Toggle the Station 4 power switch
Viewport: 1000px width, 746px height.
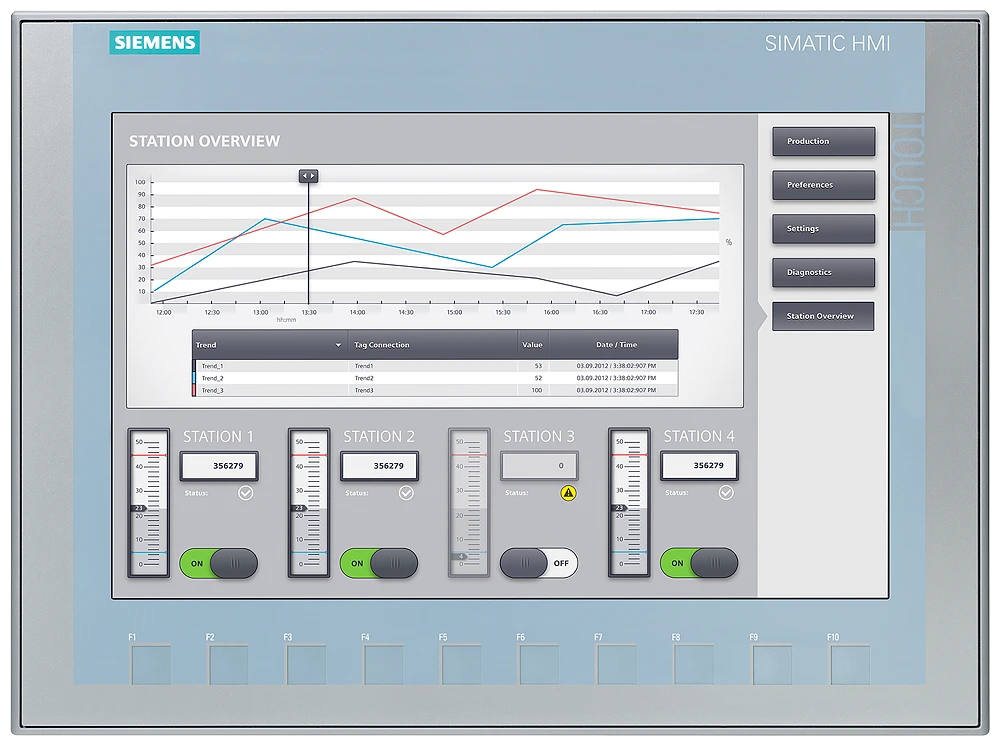click(x=699, y=563)
